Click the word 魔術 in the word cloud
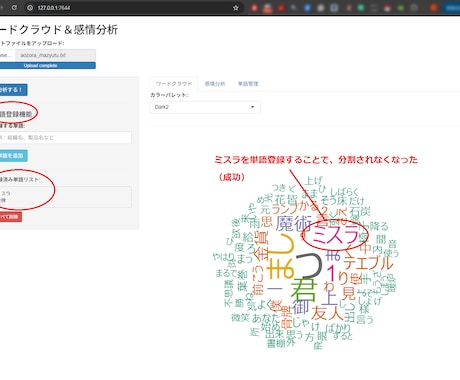This screenshot has height=380, width=460. click(294, 223)
